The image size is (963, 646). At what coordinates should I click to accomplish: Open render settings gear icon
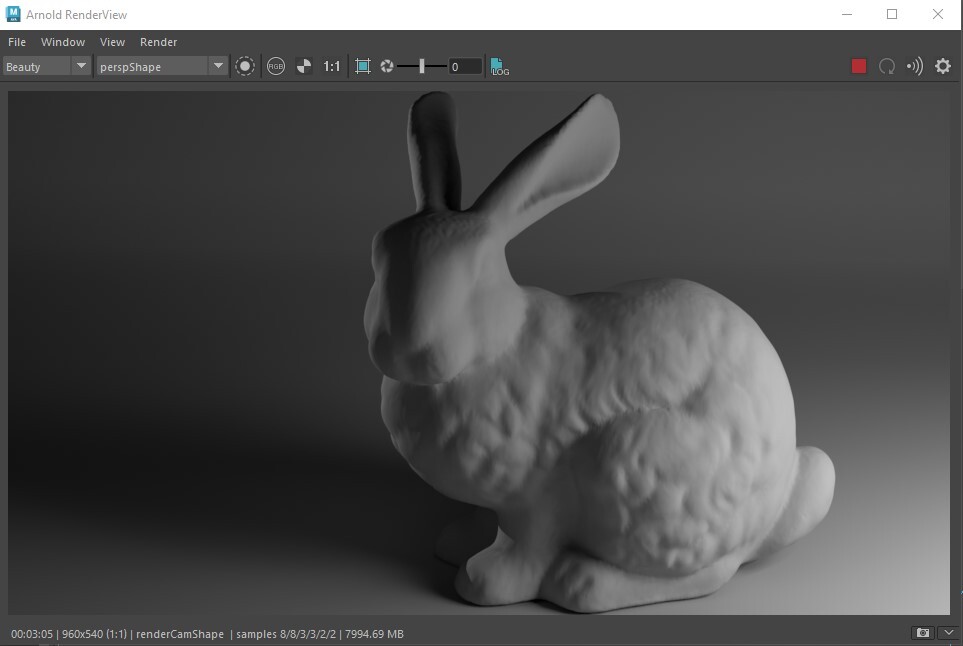(942, 67)
